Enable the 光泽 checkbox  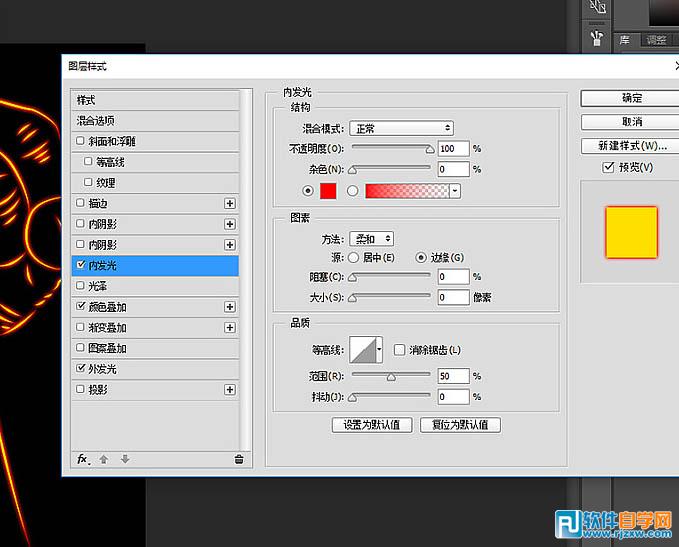(80, 285)
